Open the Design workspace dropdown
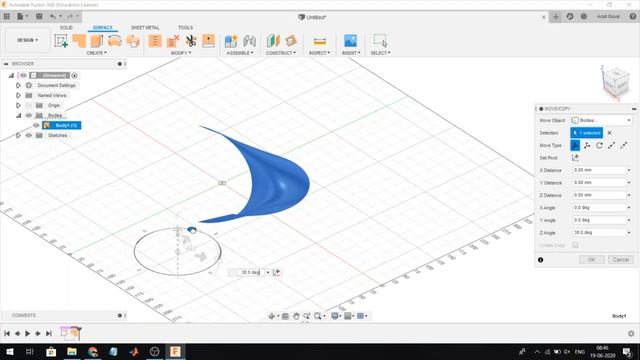 [x=28, y=40]
